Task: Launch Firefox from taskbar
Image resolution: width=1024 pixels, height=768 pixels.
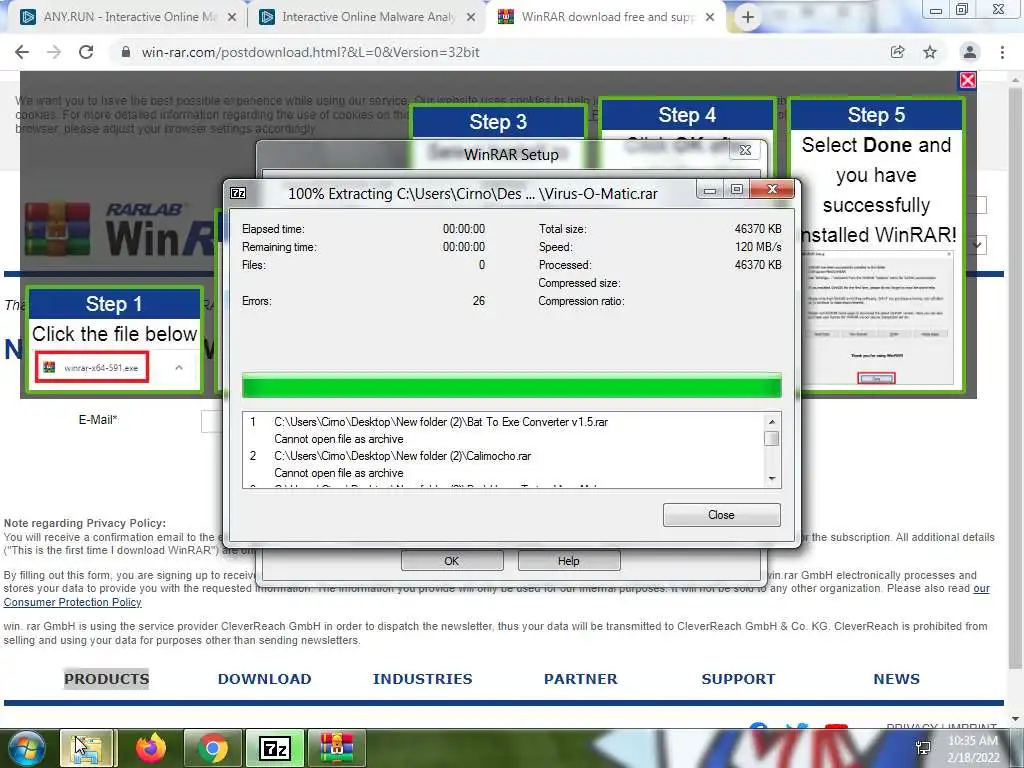Action: tap(151, 748)
